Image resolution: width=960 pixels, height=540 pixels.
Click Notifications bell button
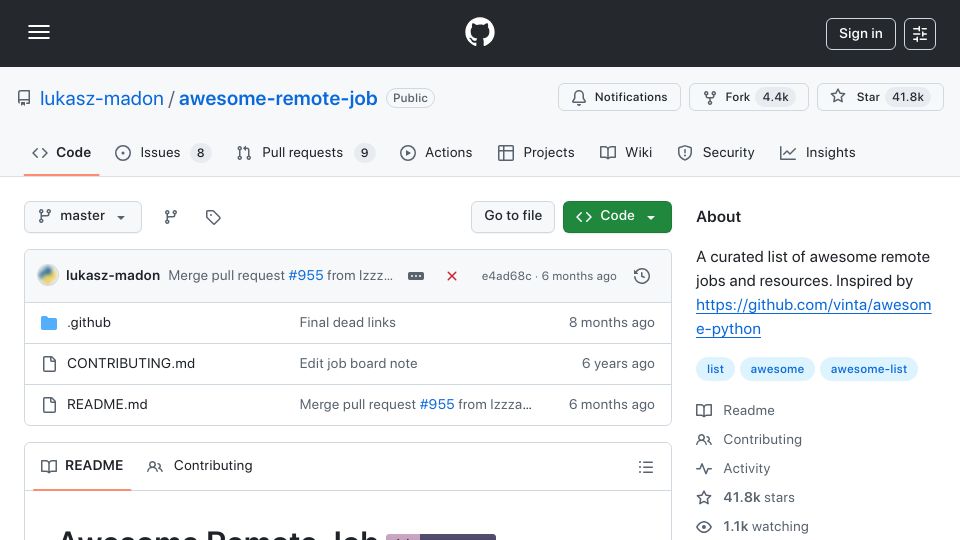click(619, 97)
